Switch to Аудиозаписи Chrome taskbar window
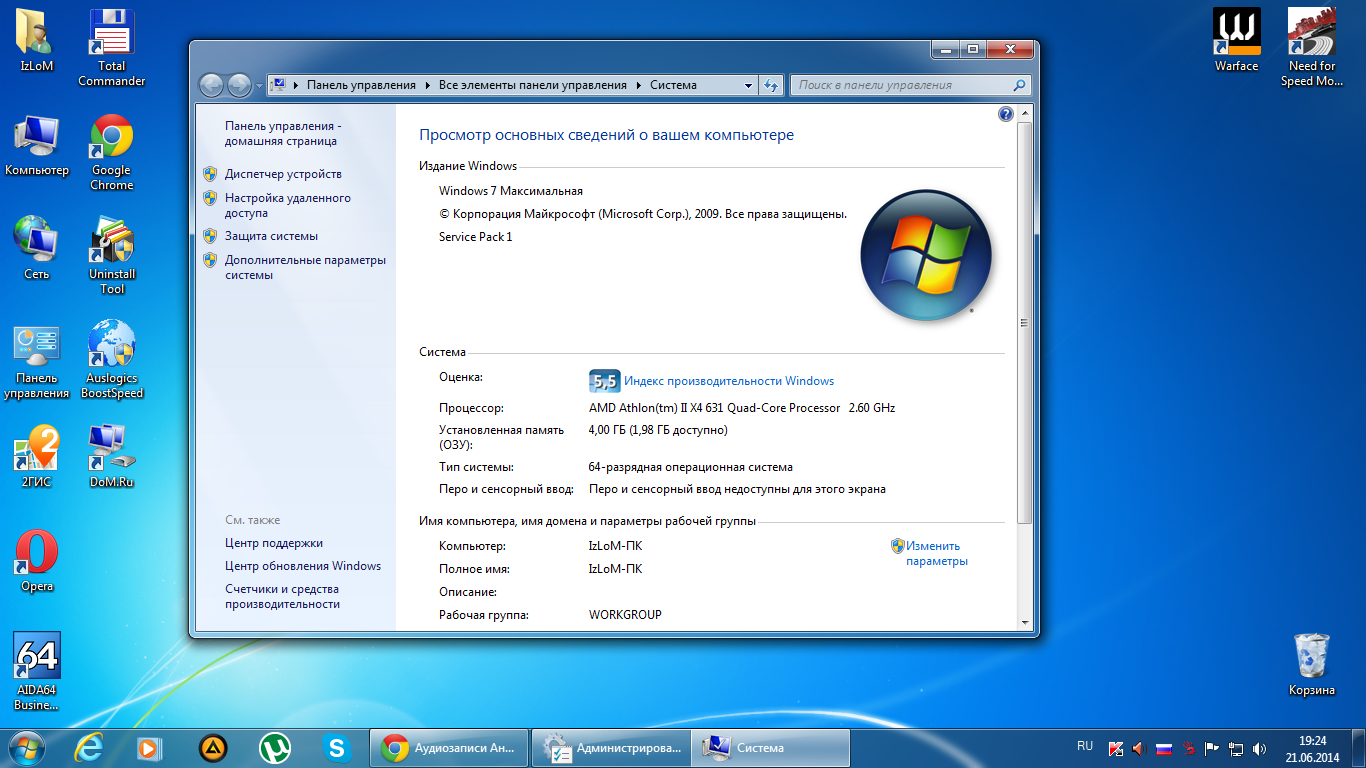 pos(449,748)
